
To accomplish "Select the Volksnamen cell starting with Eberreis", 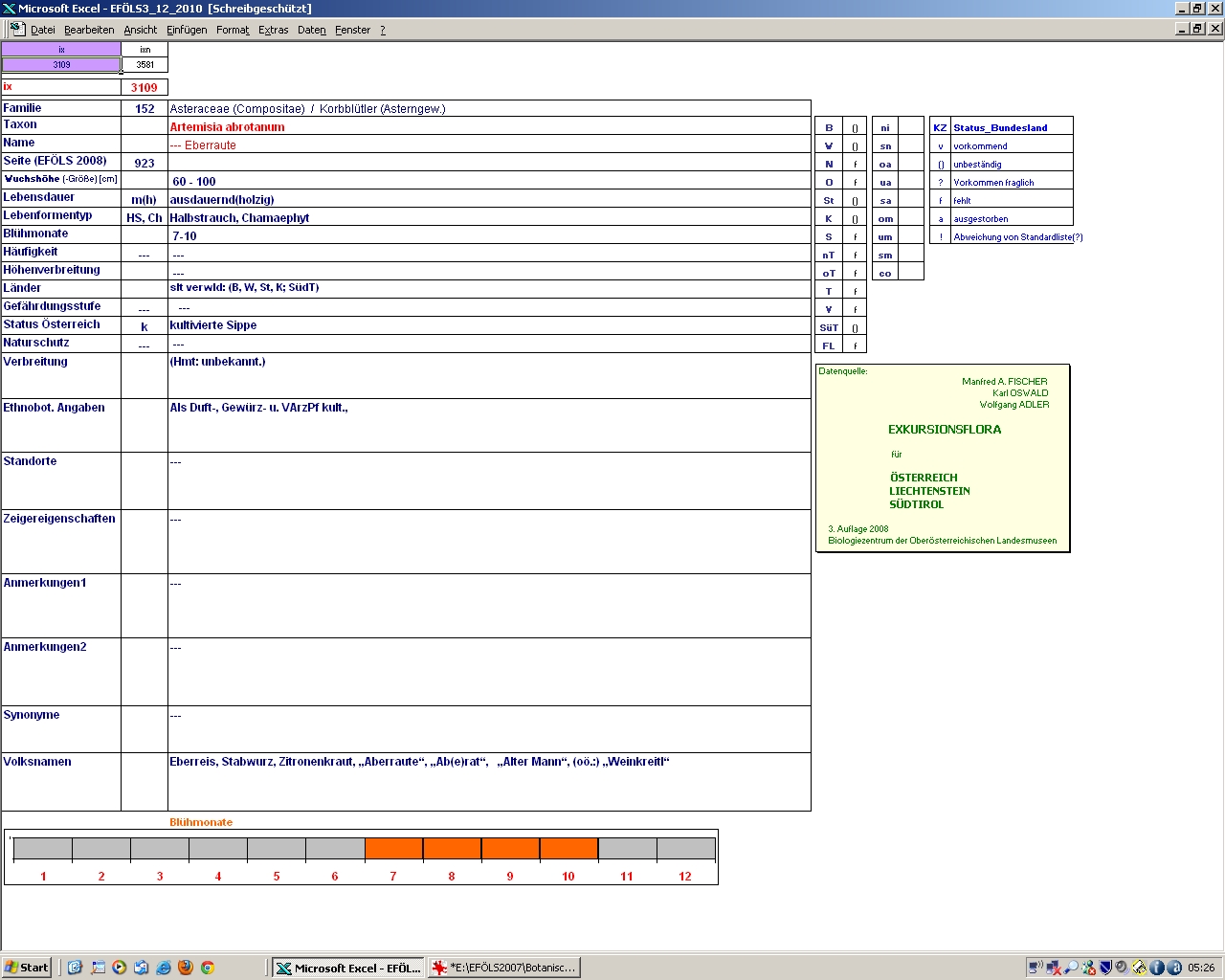I will point(489,782).
